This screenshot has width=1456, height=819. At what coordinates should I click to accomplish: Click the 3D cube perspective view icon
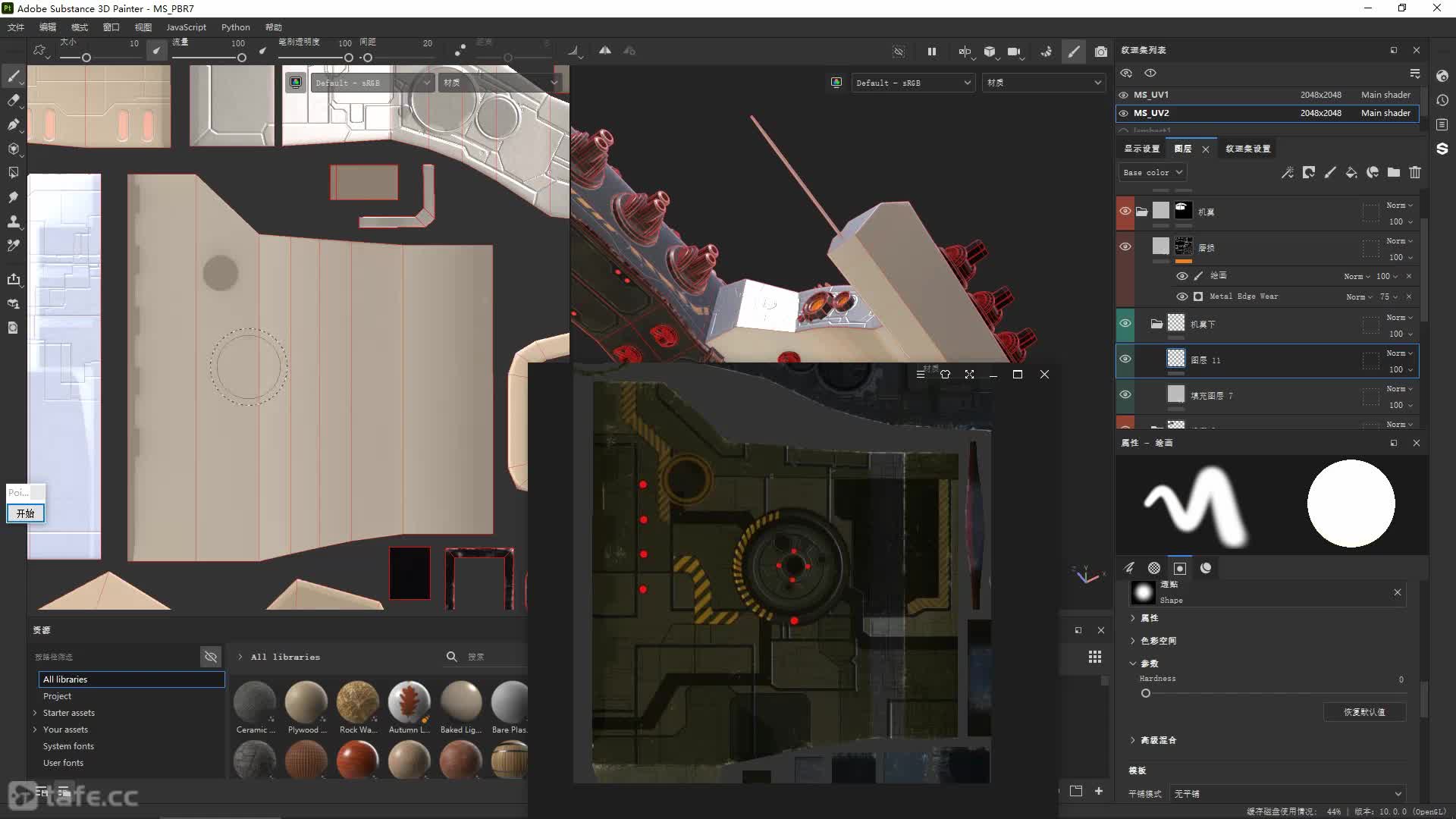[990, 52]
